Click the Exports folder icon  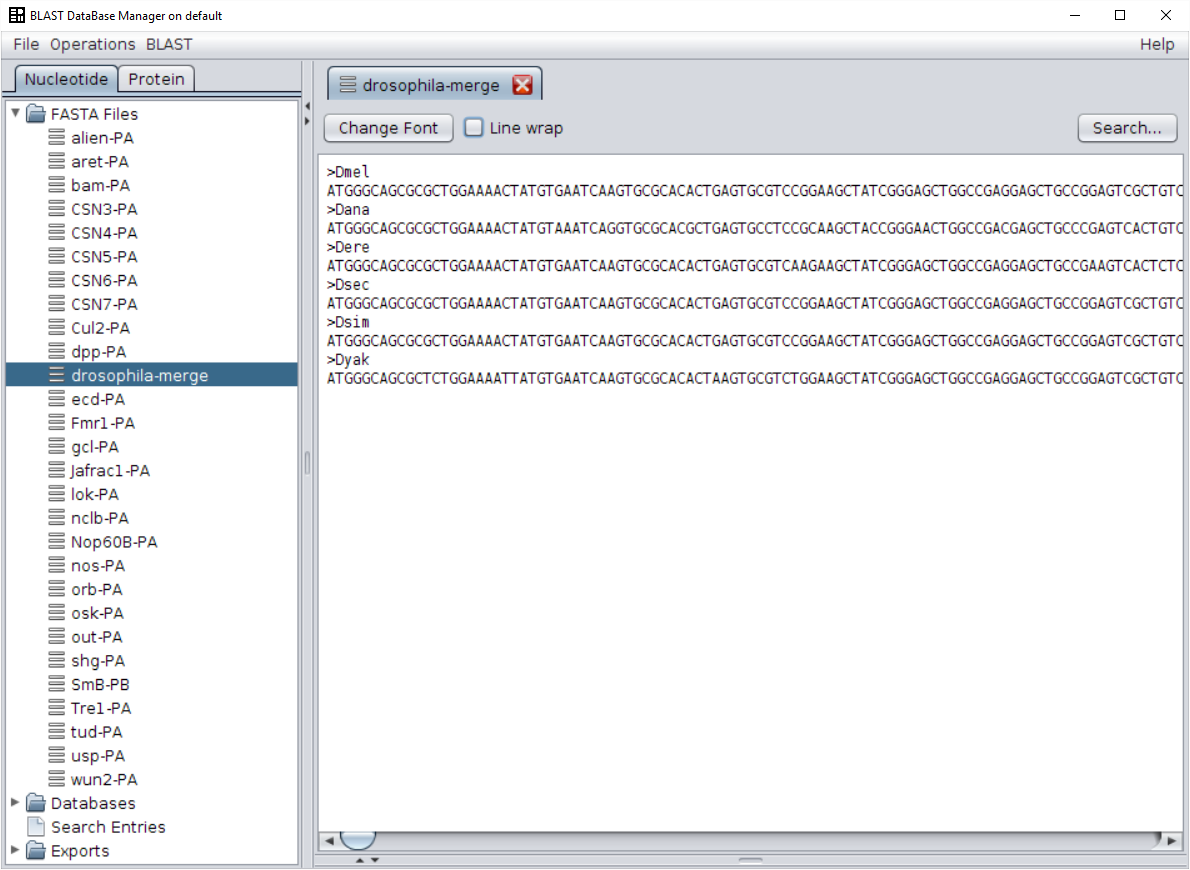click(x=36, y=851)
